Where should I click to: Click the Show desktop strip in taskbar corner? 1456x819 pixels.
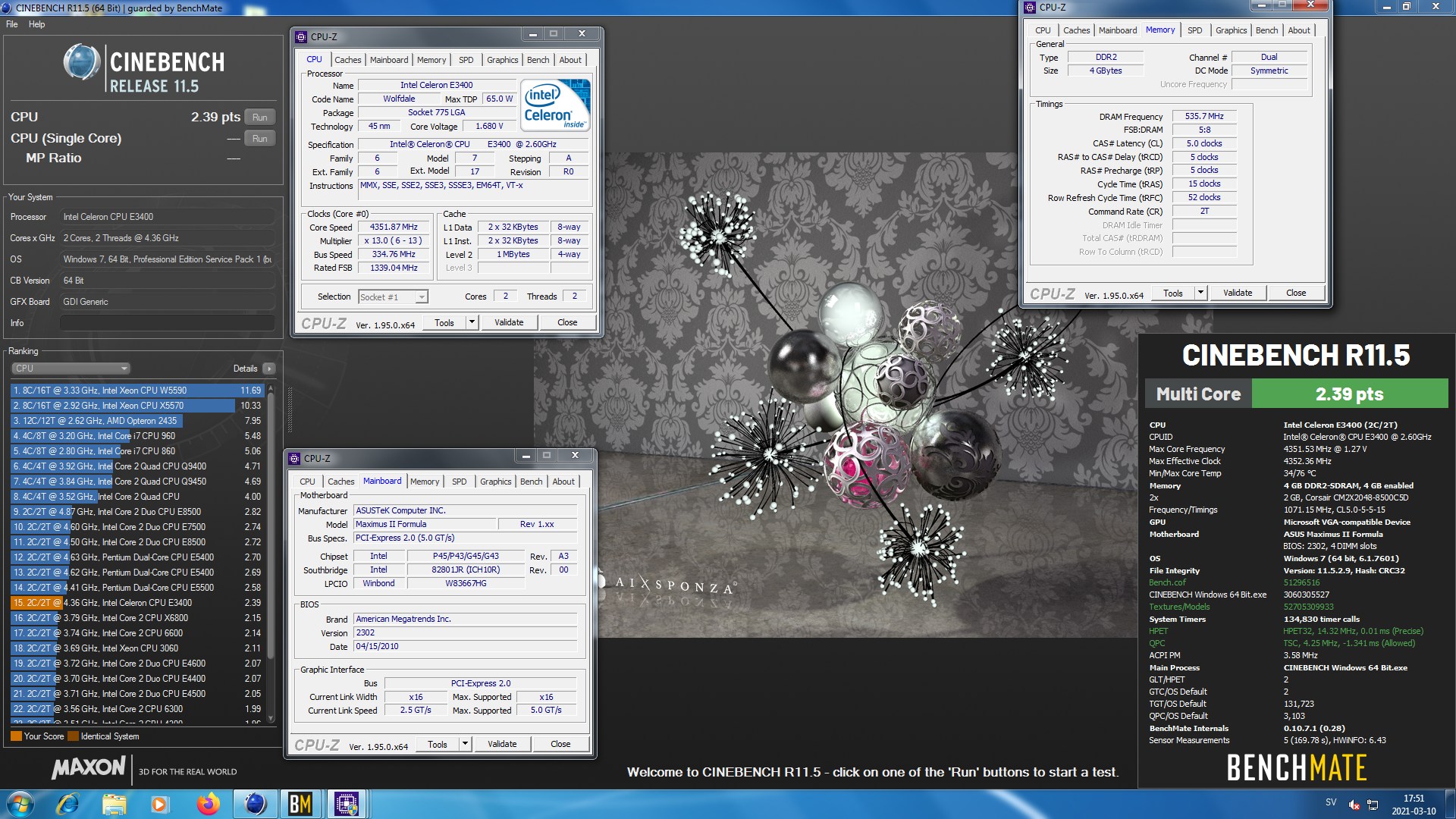(1450, 805)
